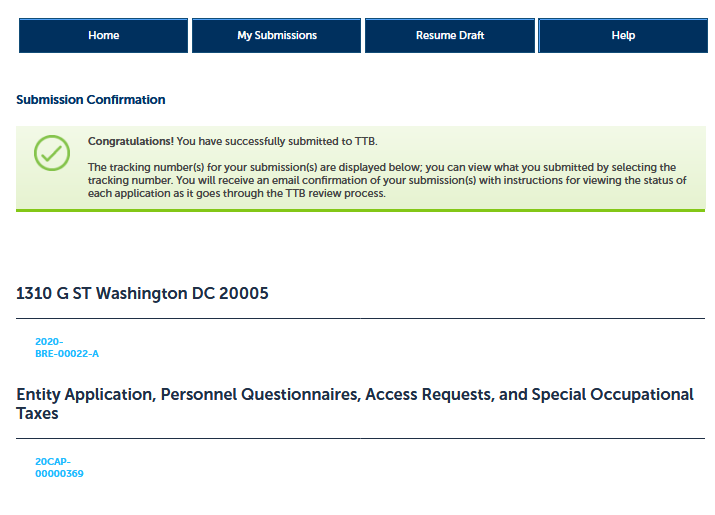Click the word Taxes on second heading line
The height and width of the screenshot is (515, 715).
click(x=38, y=413)
